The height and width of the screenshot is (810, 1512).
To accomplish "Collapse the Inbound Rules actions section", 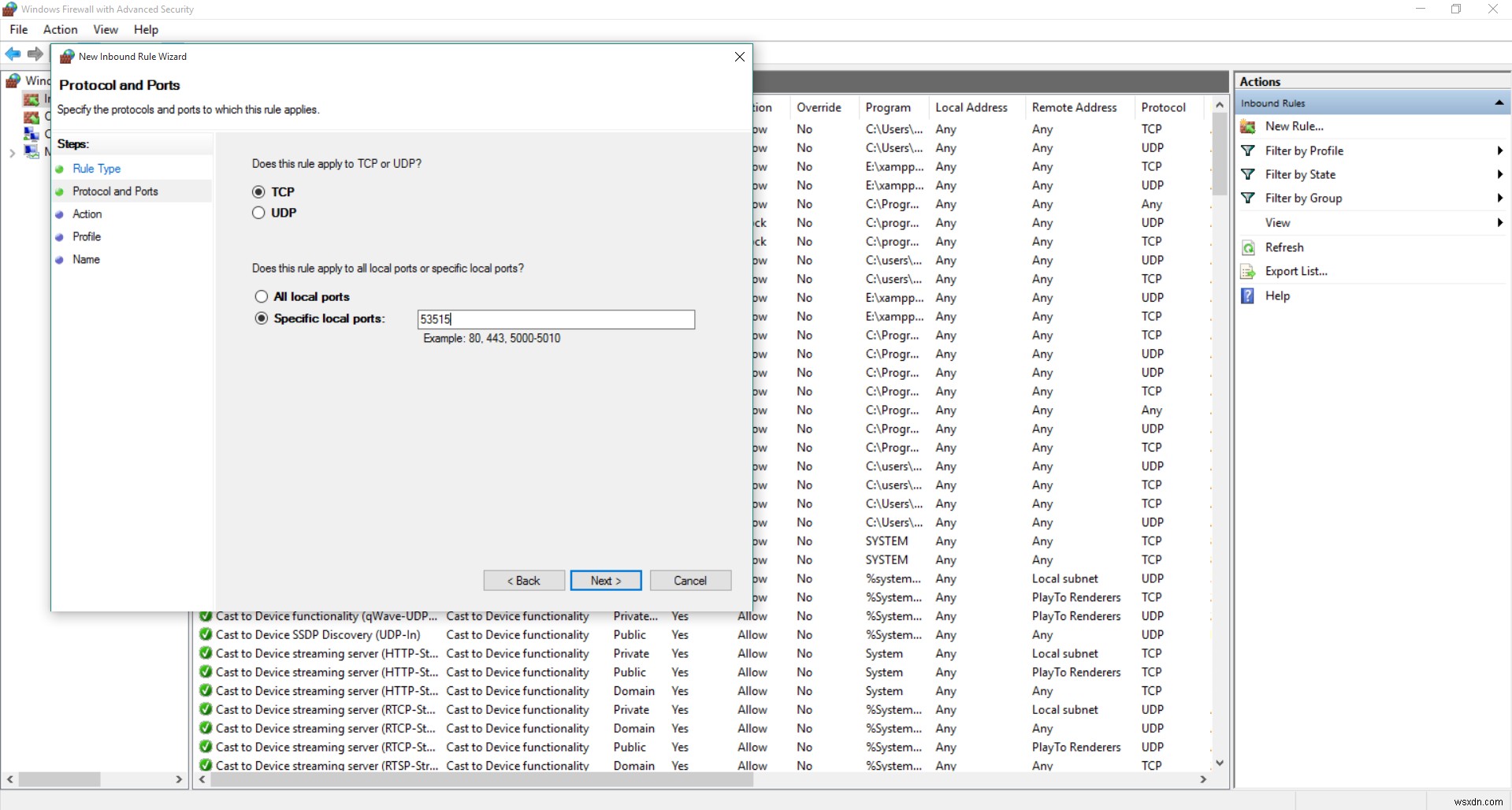I will pyautogui.click(x=1499, y=103).
